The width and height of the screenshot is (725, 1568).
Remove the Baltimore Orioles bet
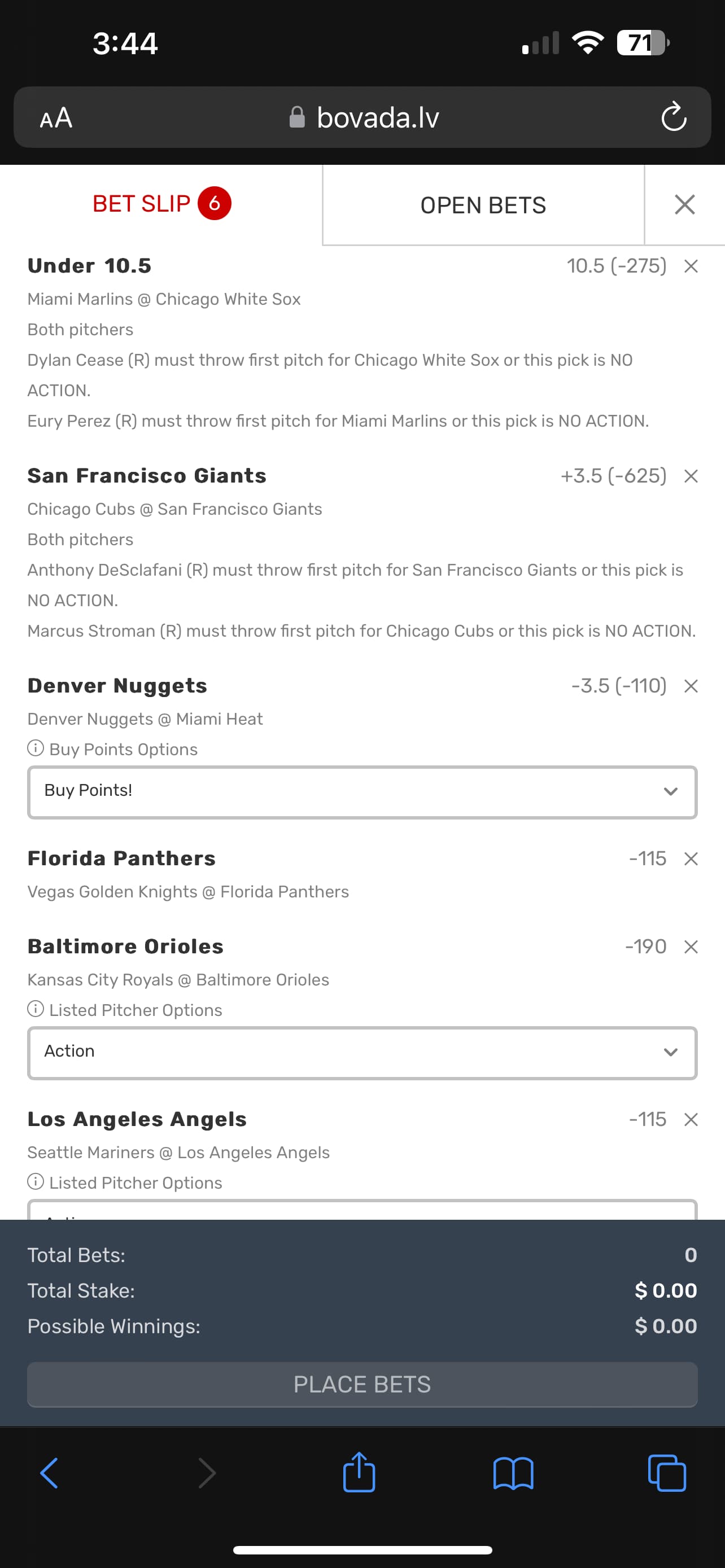pos(691,947)
